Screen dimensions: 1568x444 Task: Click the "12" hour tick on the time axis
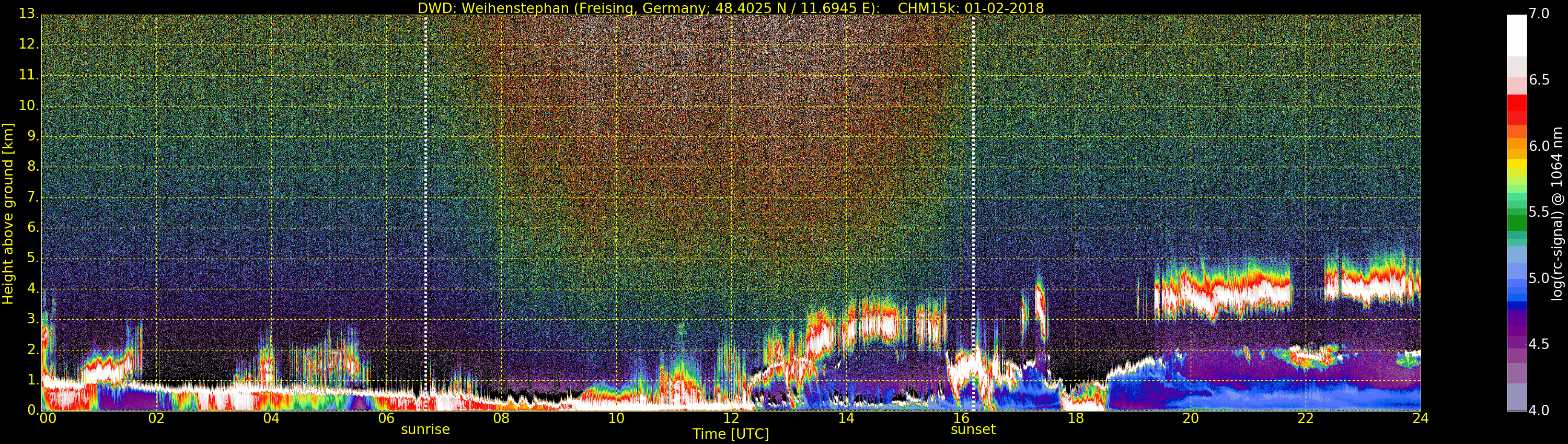731,418
